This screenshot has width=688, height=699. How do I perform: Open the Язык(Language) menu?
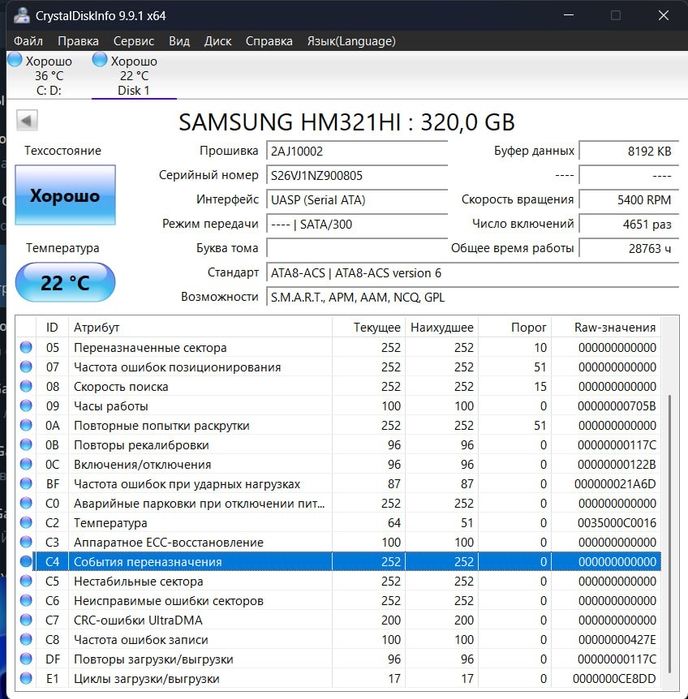[x=351, y=41]
